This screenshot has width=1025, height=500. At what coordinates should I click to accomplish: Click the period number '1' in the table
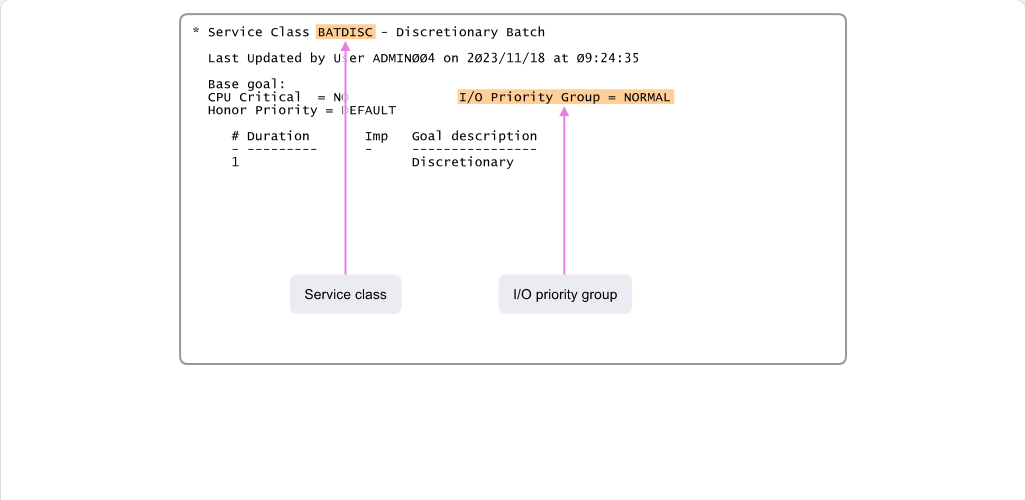tap(235, 162)
